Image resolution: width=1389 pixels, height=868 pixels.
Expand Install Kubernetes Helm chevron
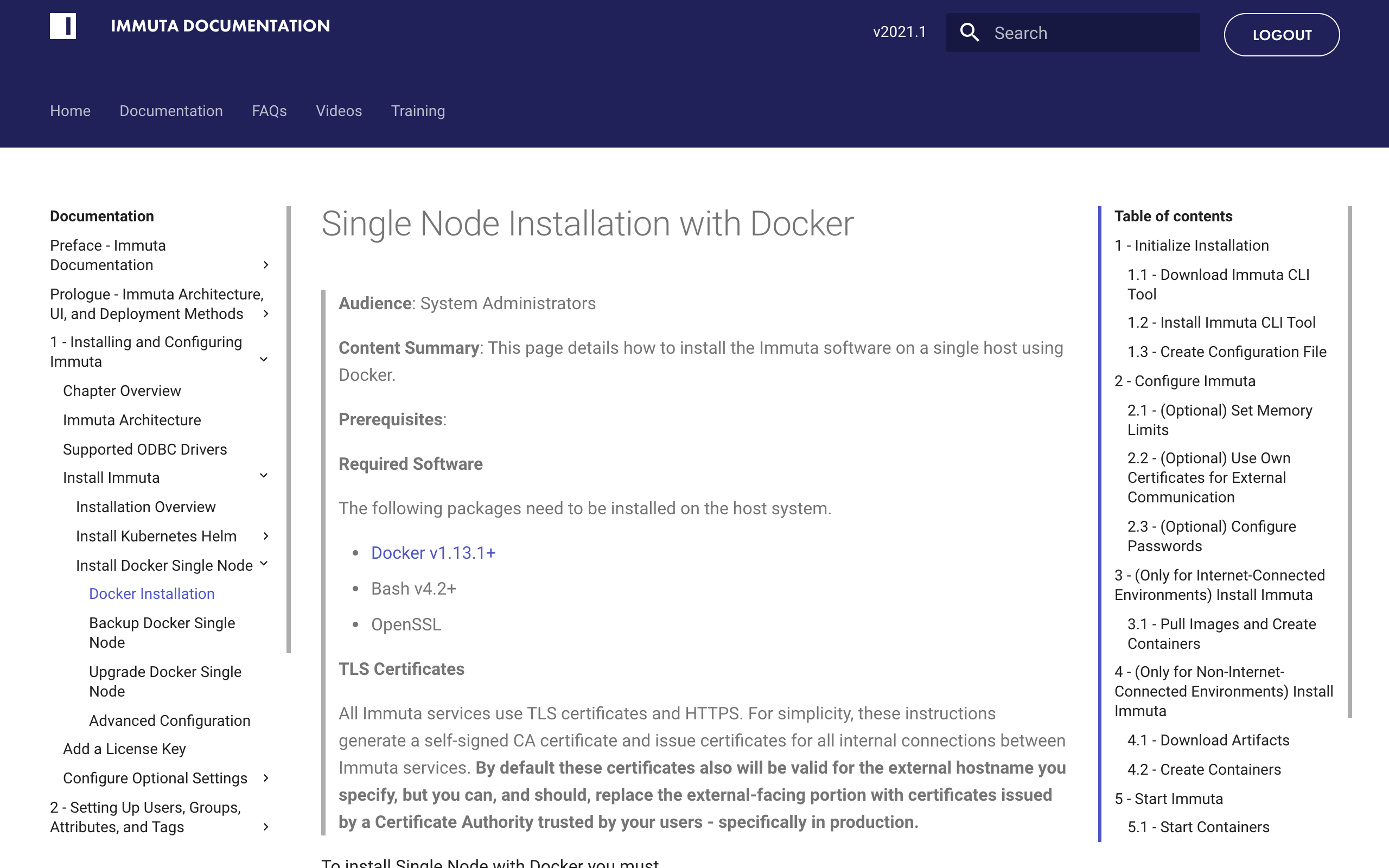coord(266,535)
